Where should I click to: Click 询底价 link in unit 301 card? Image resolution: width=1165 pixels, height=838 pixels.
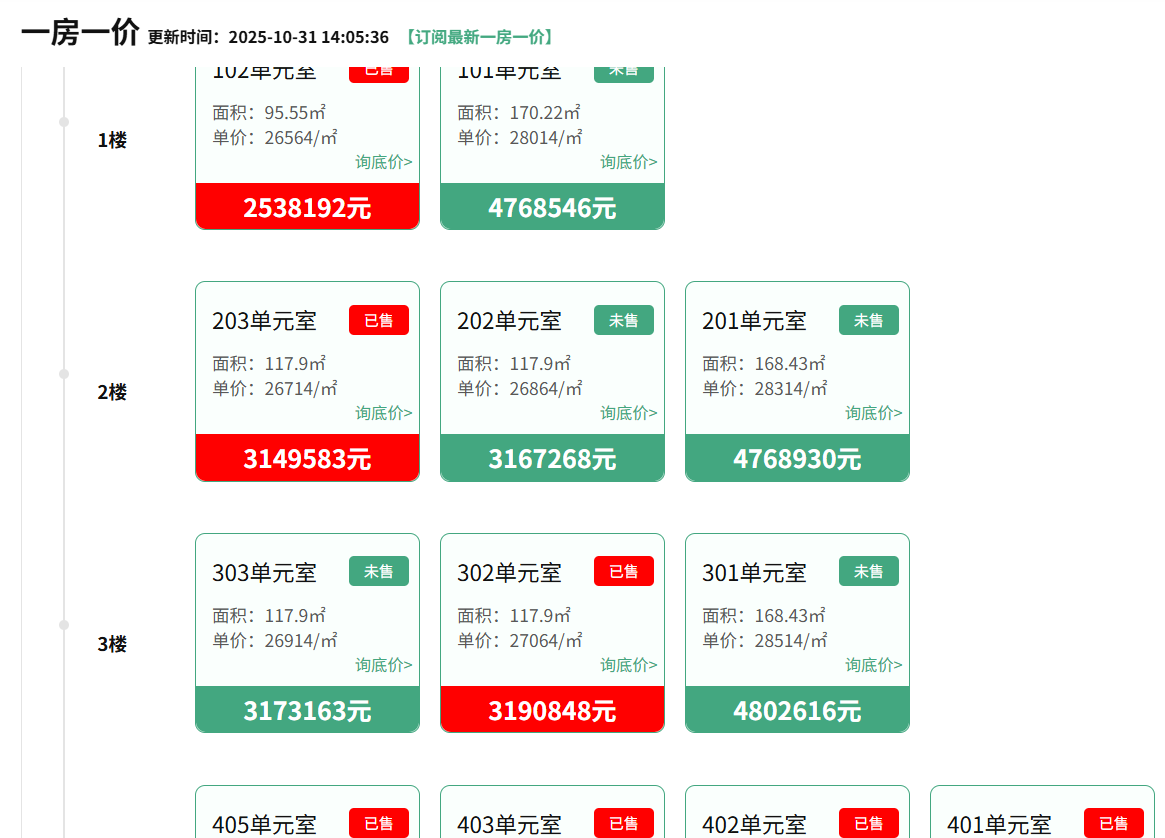(x=873, y=665)
